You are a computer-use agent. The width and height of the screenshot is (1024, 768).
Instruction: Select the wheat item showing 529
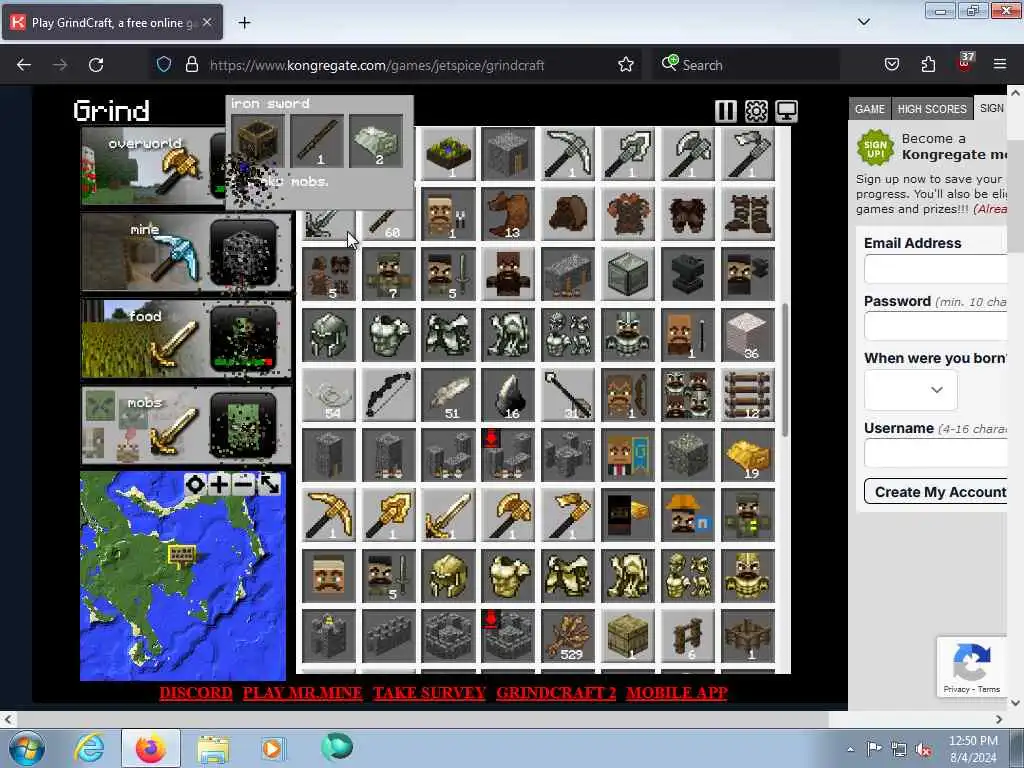point(568,636)
